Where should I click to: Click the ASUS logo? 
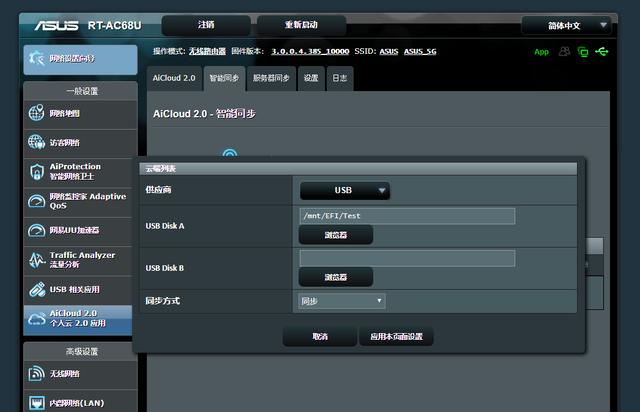coord(56,26)
